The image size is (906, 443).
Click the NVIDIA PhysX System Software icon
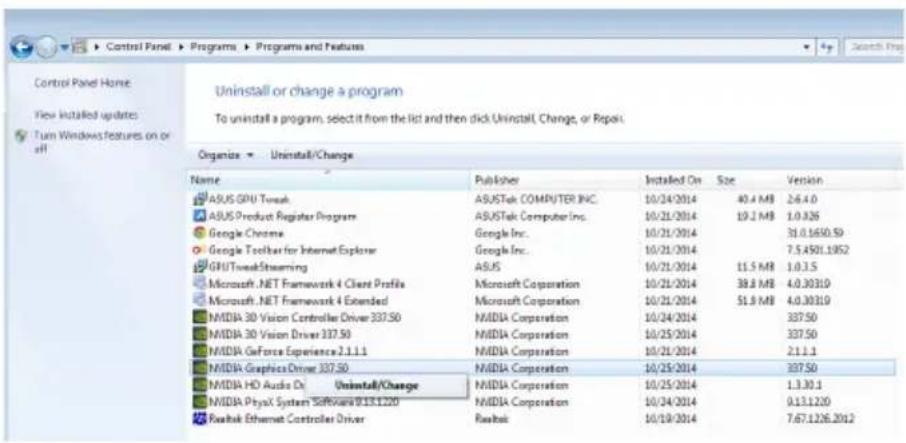pos(199,402)
